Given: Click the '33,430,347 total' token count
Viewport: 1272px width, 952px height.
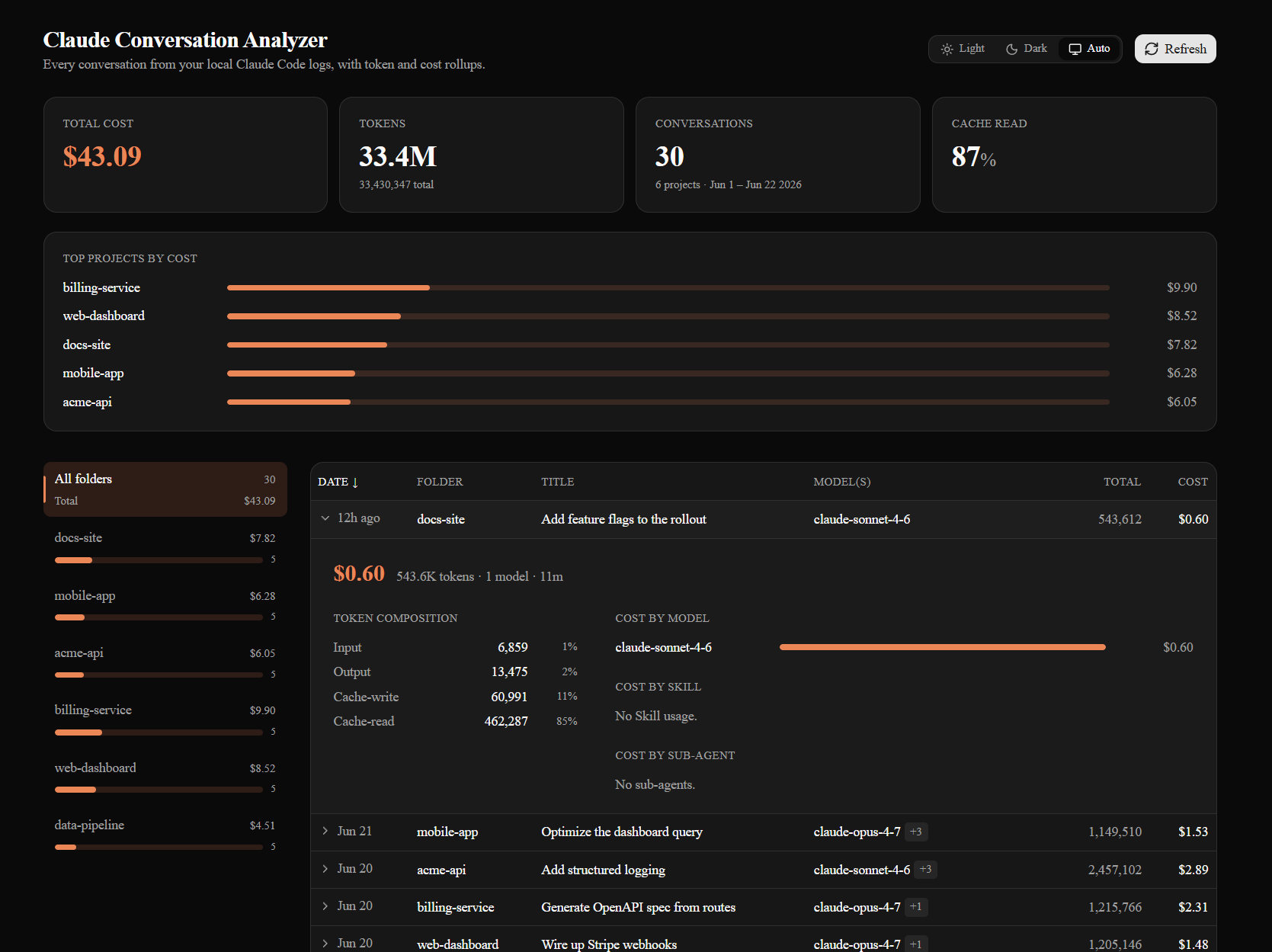Looking at the screenshot, I should pyautogui.click(x=396, y=184).
